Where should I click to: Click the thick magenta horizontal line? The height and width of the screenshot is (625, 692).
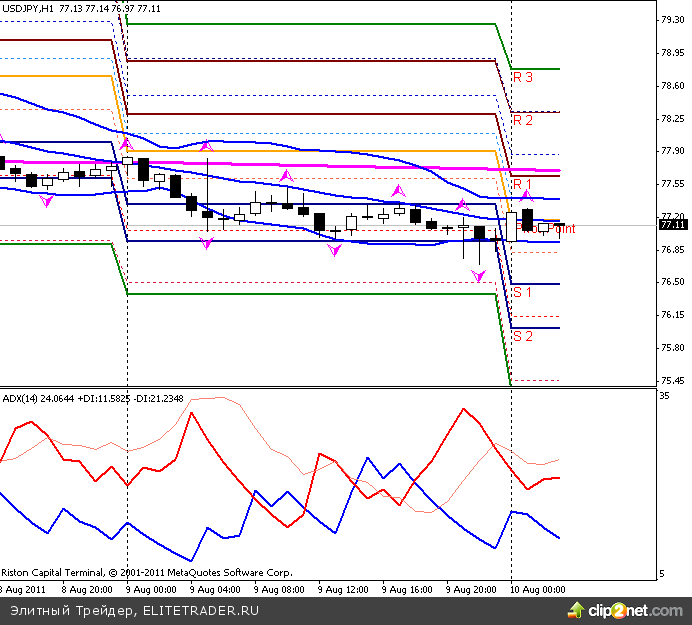click(x=300, y=164)
